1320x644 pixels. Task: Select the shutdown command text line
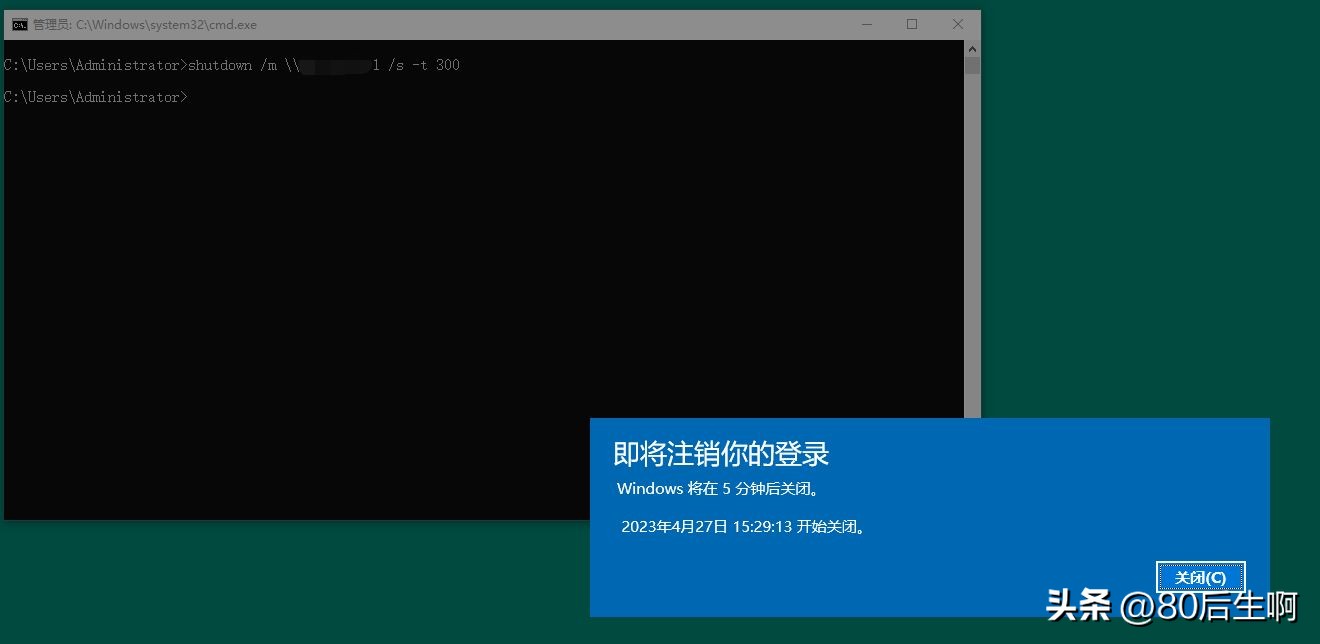[230, 64]
